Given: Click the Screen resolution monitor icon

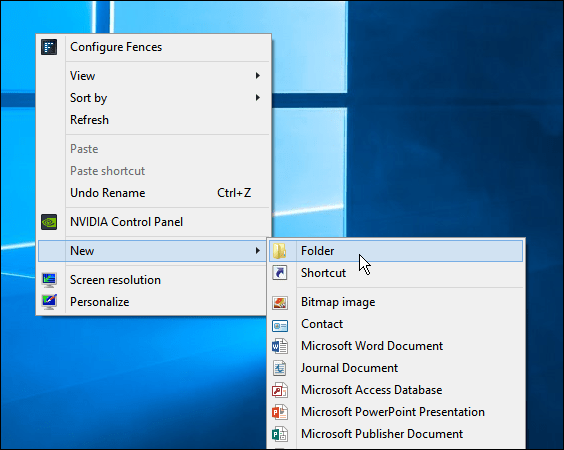Looking at the screenshot, I should pyautogui.click(x=49, y=280).
